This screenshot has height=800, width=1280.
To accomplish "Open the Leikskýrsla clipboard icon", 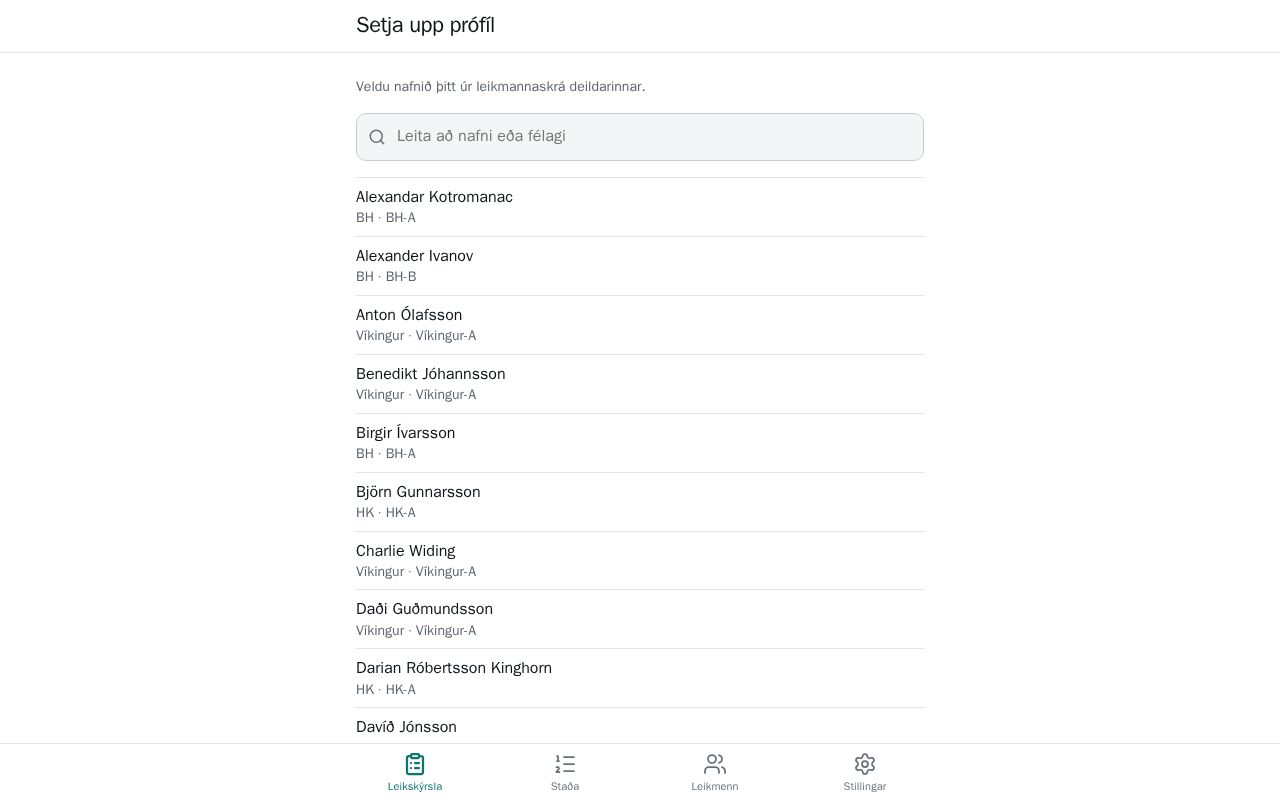I will click(415, 764).
